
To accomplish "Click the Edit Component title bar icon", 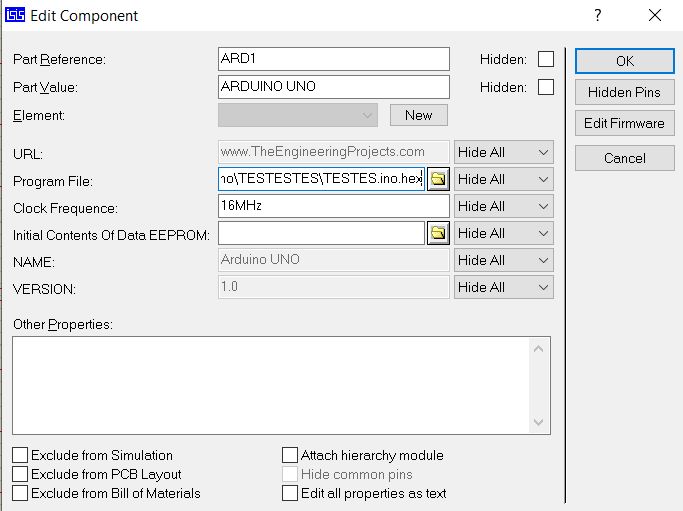I will click(x=14, y=15).
